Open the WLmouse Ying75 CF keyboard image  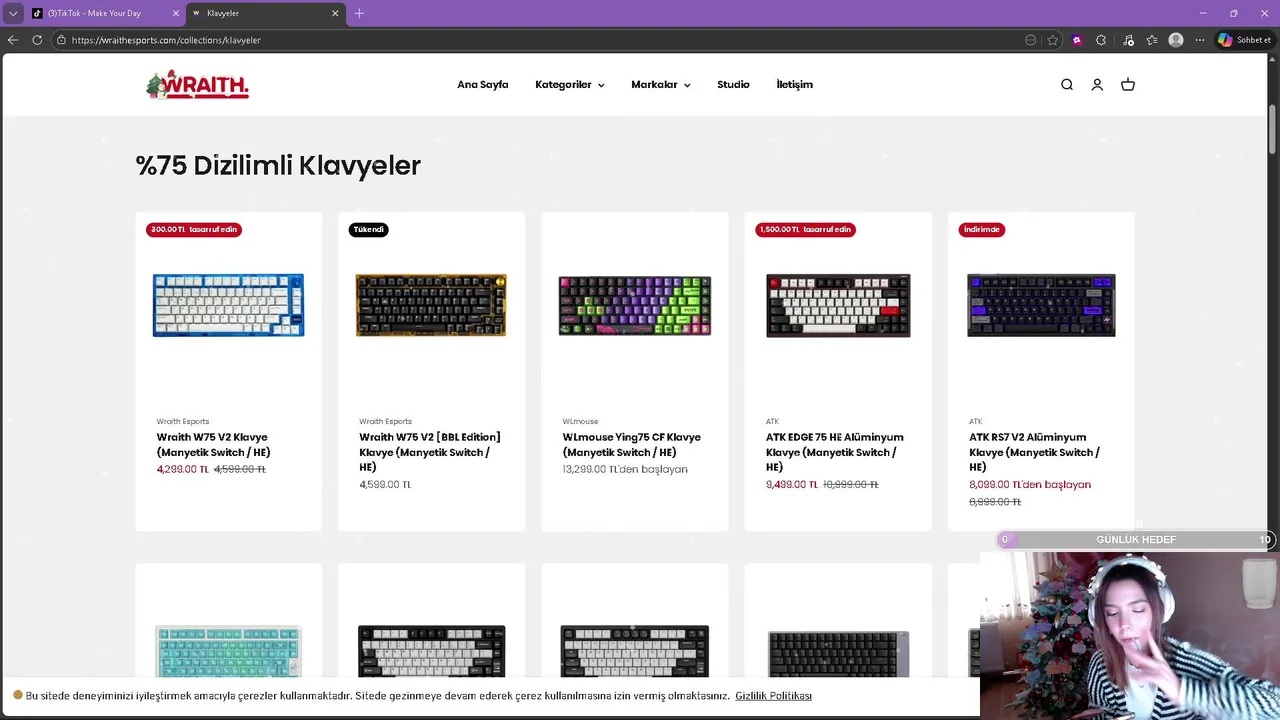635,305
